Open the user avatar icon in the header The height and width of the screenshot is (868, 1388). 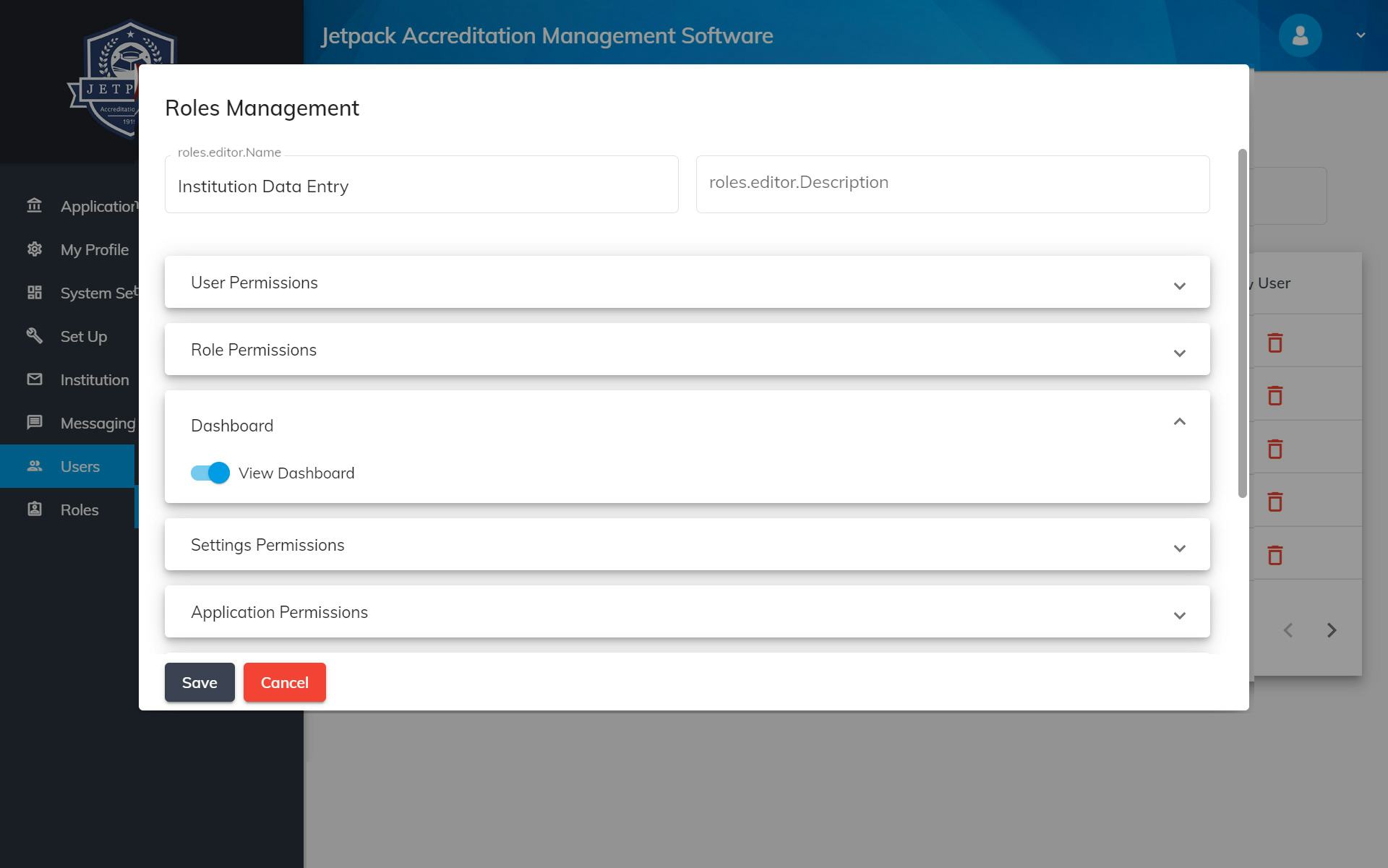[1299, 35]
